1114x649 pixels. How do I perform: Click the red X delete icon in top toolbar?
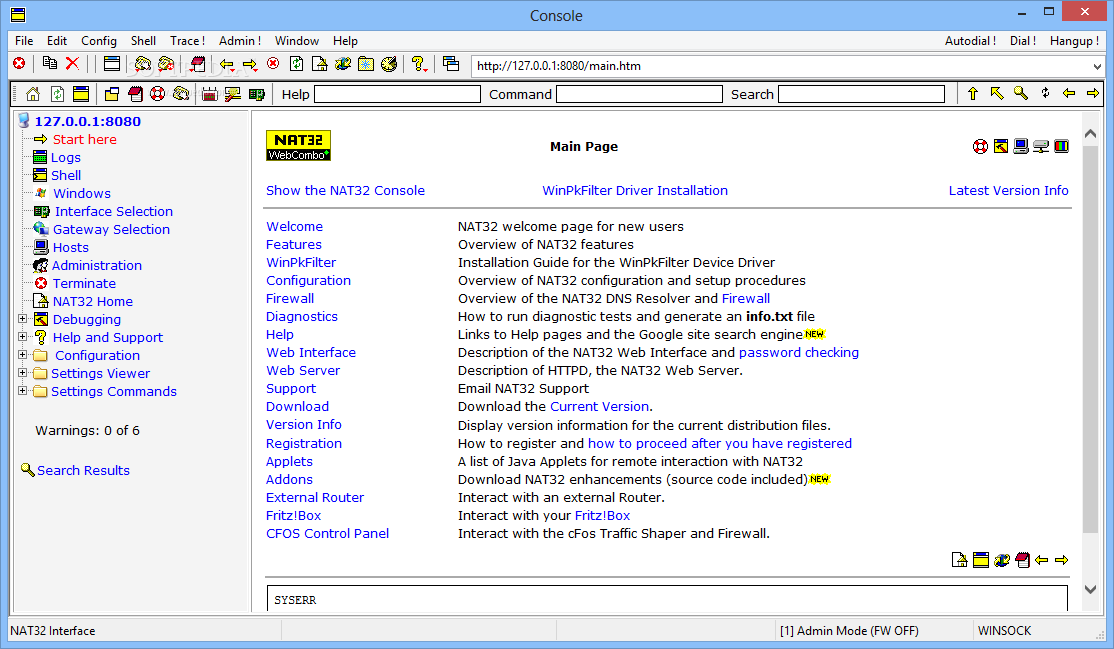pos(72,63)
